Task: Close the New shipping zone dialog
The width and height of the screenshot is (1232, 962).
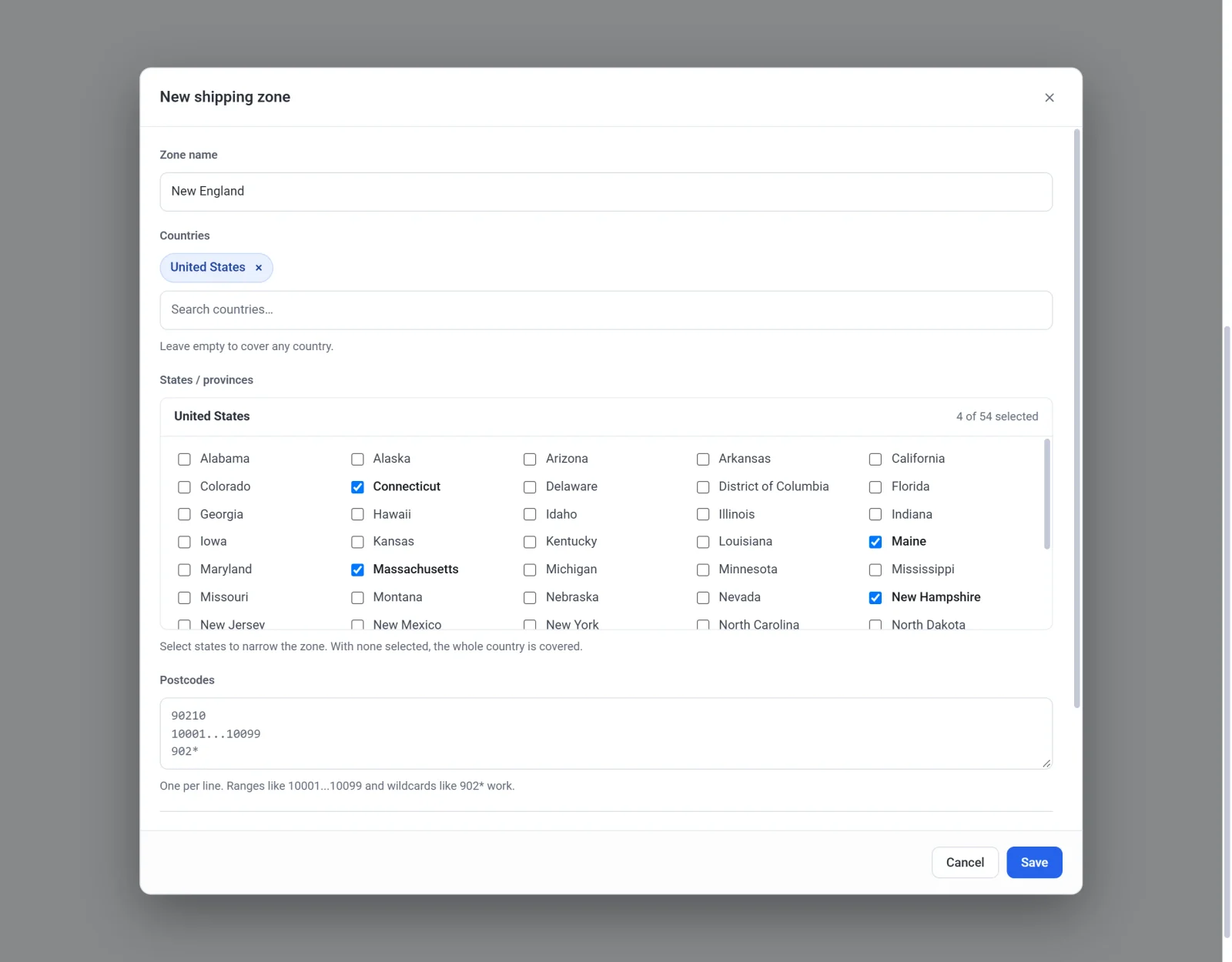Action: pyautogui.click(x=1049, y=98)
